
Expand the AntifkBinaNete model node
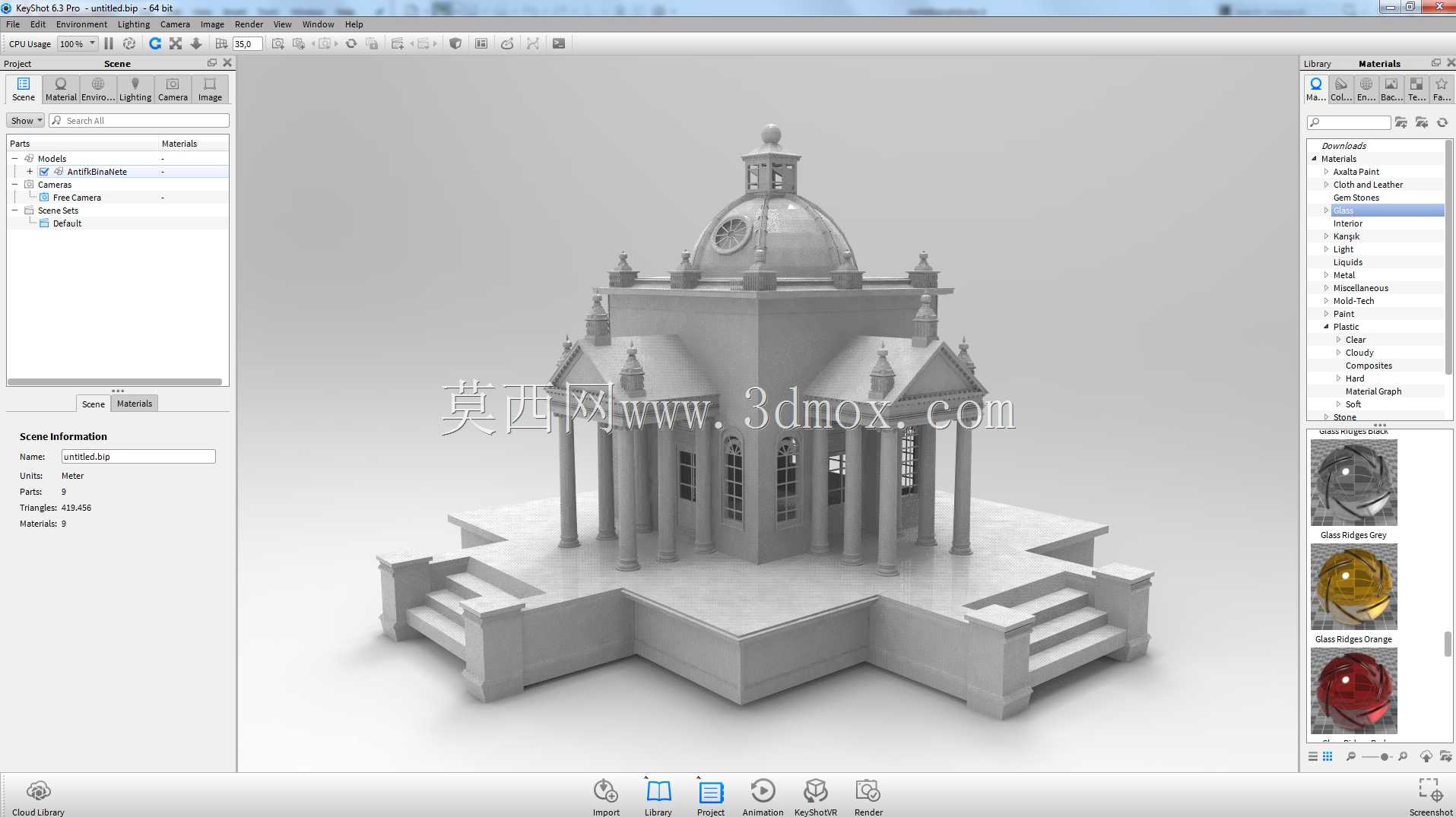(30, 172)
